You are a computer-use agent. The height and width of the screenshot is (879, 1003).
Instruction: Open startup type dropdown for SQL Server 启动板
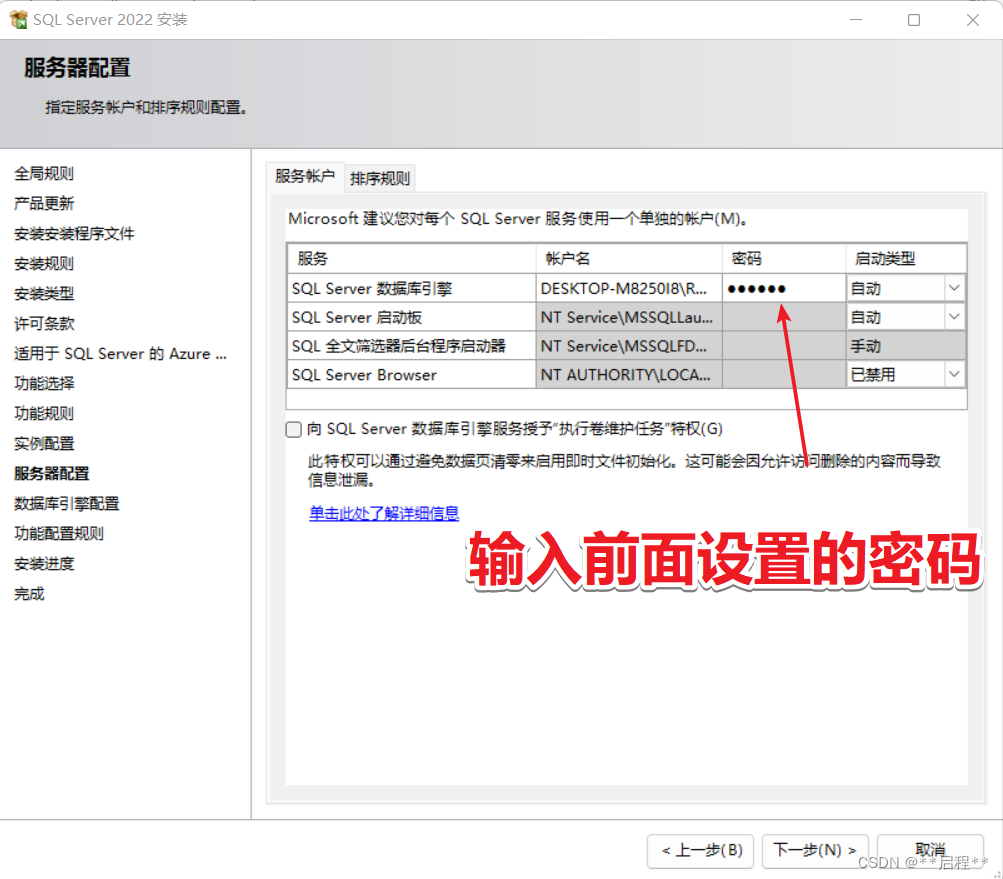click(954, 317)
